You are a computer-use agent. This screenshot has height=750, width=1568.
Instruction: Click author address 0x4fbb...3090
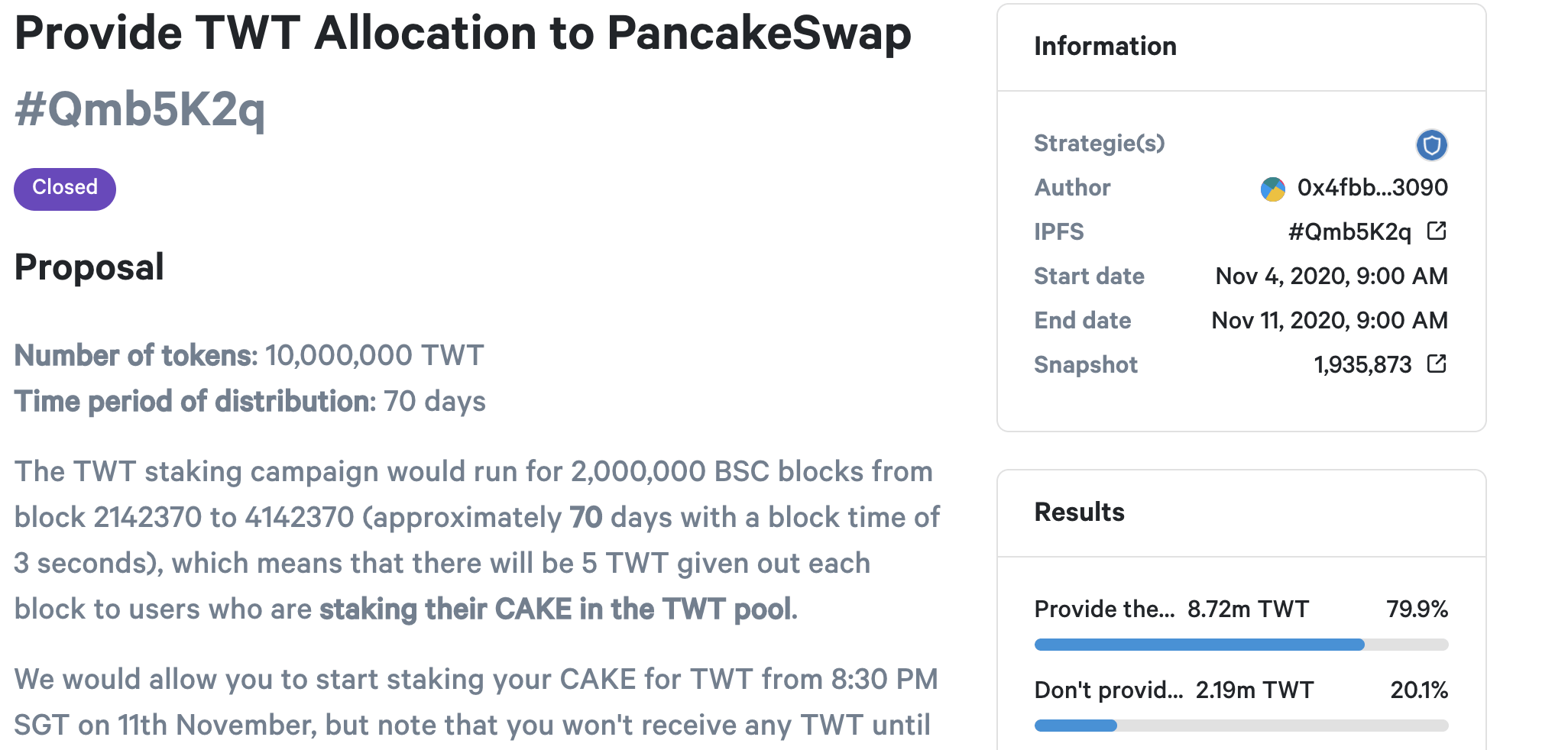coord(1372,188)
